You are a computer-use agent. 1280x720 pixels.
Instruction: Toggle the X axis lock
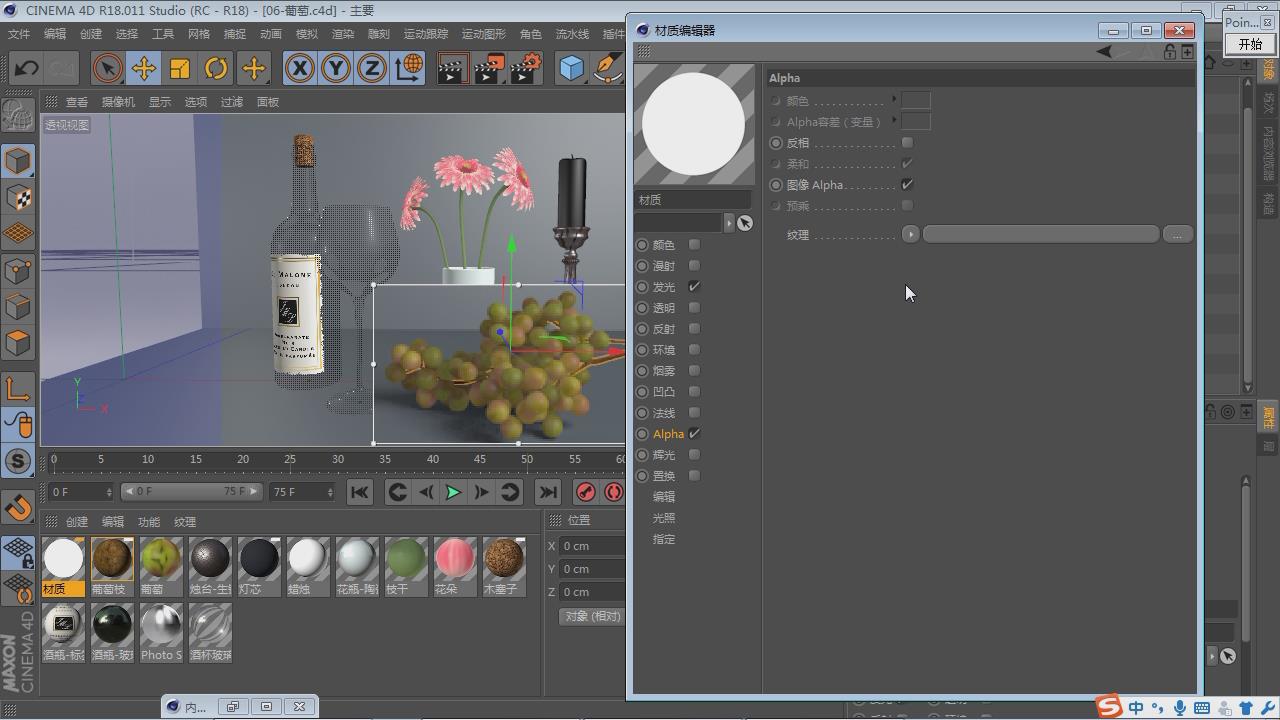pos(299,68)
